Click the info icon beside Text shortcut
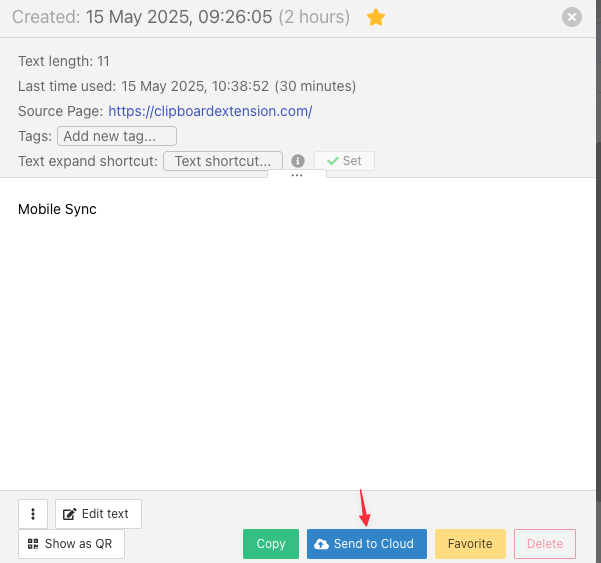601x563 pixels. 297,161
